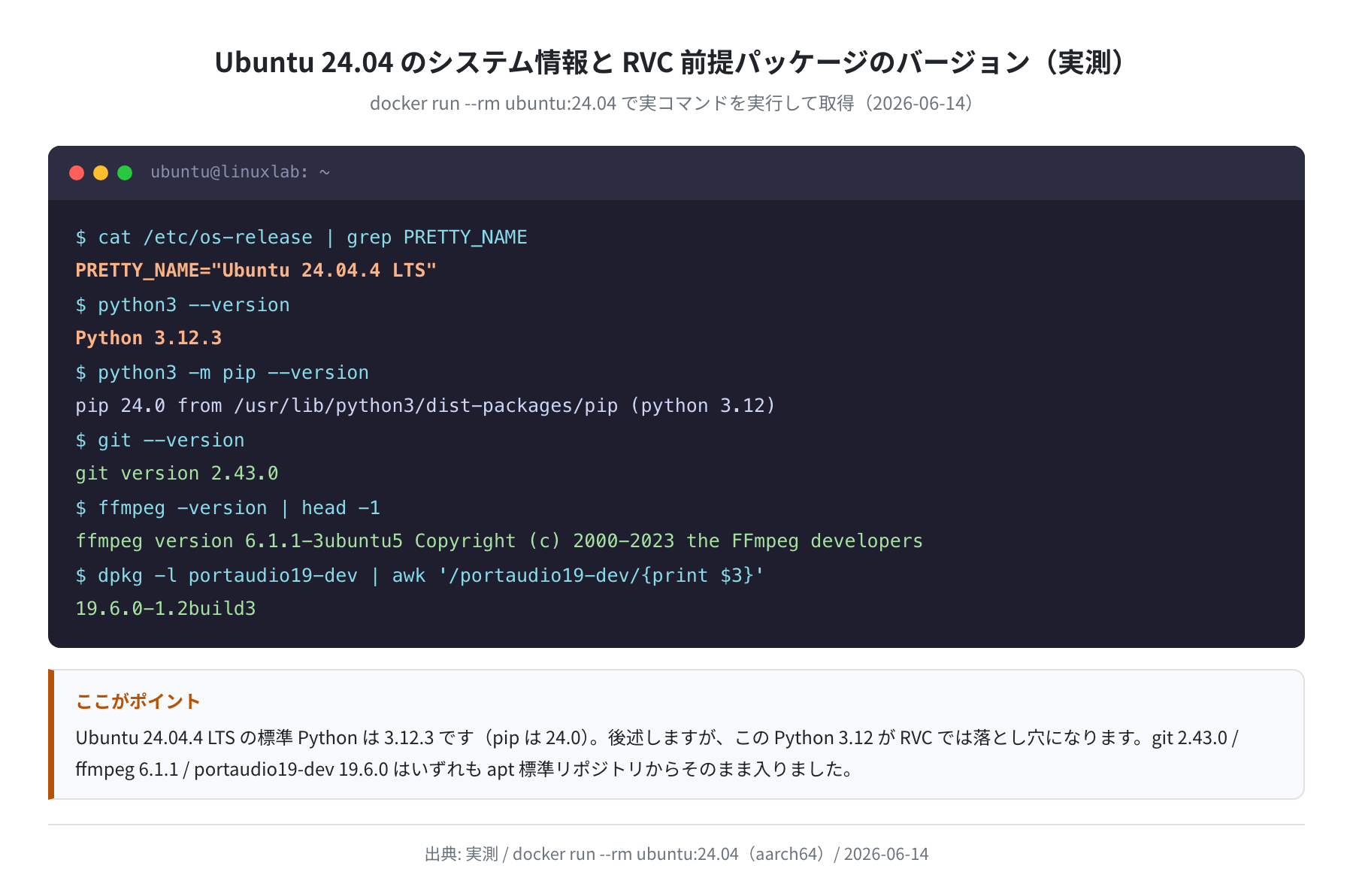
Task: Select the ffmpeg version 6.1.1-3ubuntu5 output line
Action: [x=499, y=541]
